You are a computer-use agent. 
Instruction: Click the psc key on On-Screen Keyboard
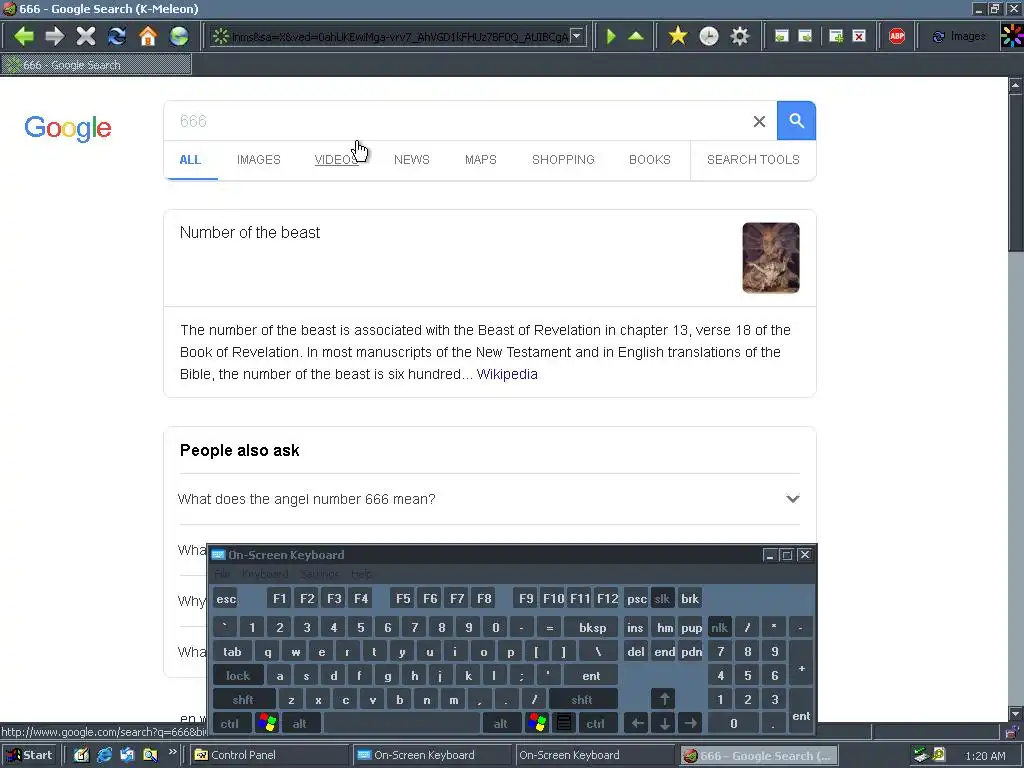(x=637, y=599)
